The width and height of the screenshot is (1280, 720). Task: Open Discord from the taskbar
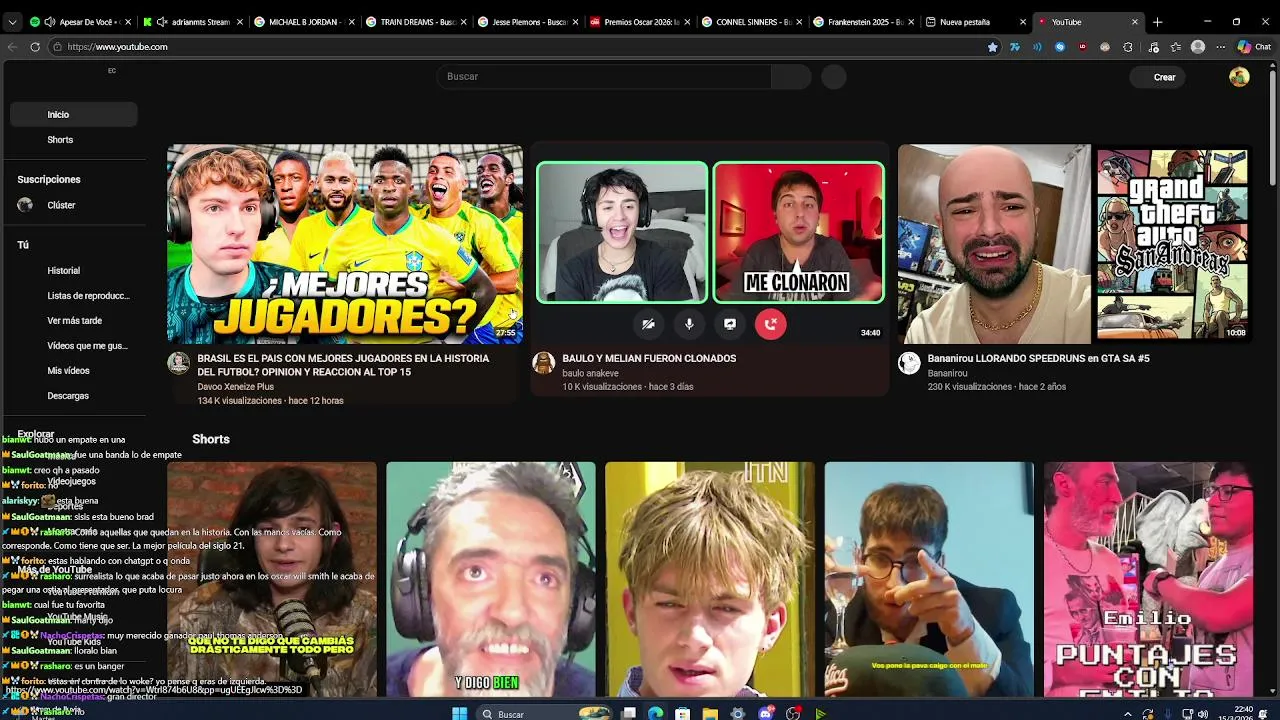pyautogui.click(x=766, y=714)
